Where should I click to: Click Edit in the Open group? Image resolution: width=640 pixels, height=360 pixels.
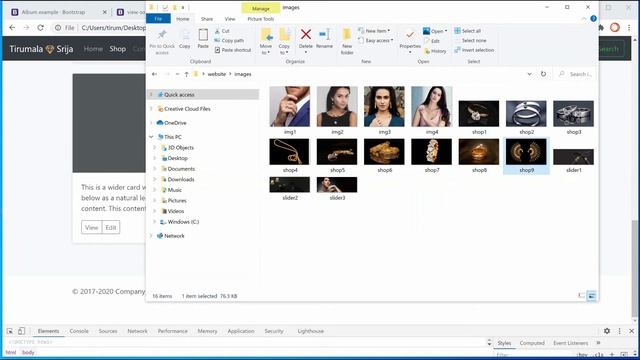[432, 41]
